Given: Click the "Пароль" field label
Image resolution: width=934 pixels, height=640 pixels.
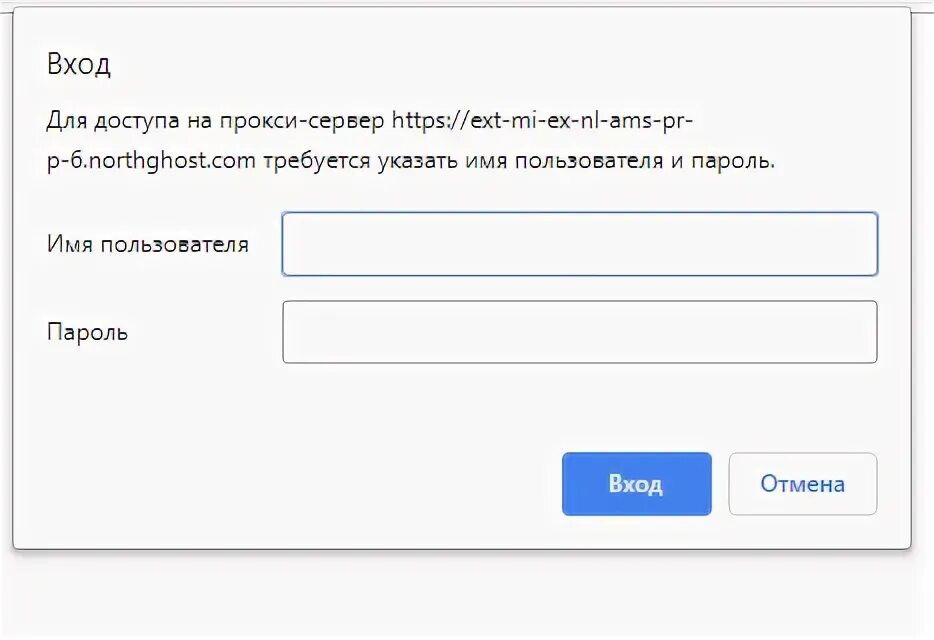Looking at the screenshot, I should pos(87,332).
